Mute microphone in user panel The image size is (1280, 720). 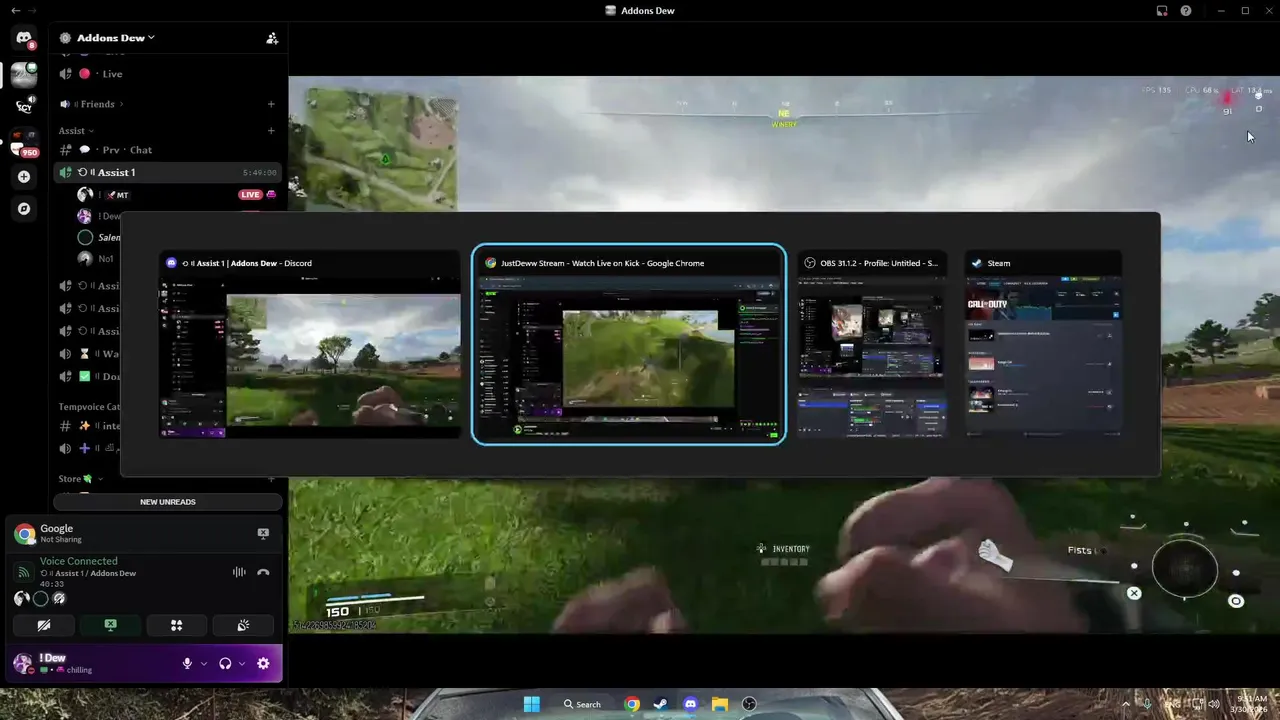pyautogui.click(x=187, y=663)
